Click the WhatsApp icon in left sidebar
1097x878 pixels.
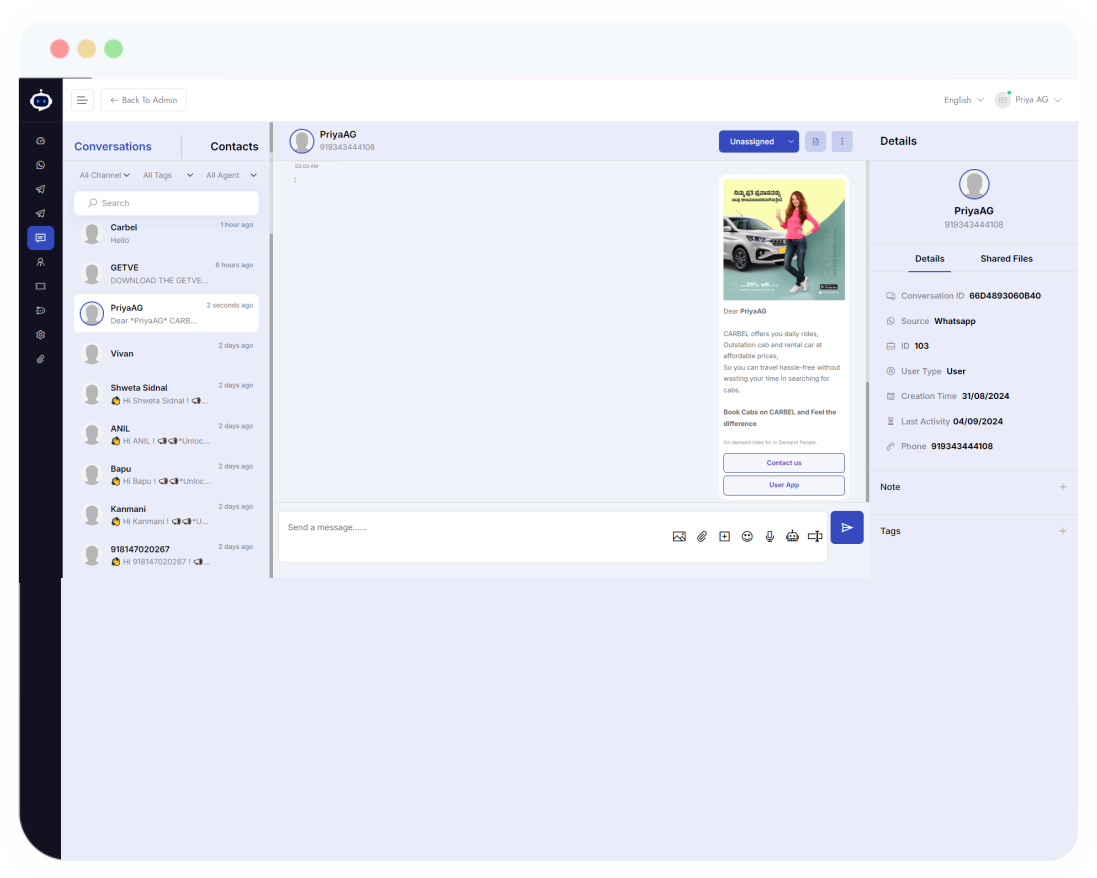point(40,165)
